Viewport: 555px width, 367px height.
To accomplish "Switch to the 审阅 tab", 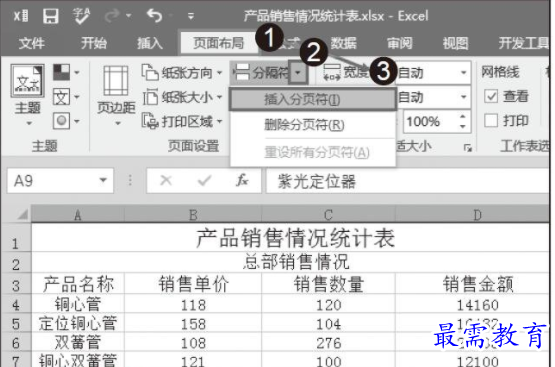I will coord(400,43).
